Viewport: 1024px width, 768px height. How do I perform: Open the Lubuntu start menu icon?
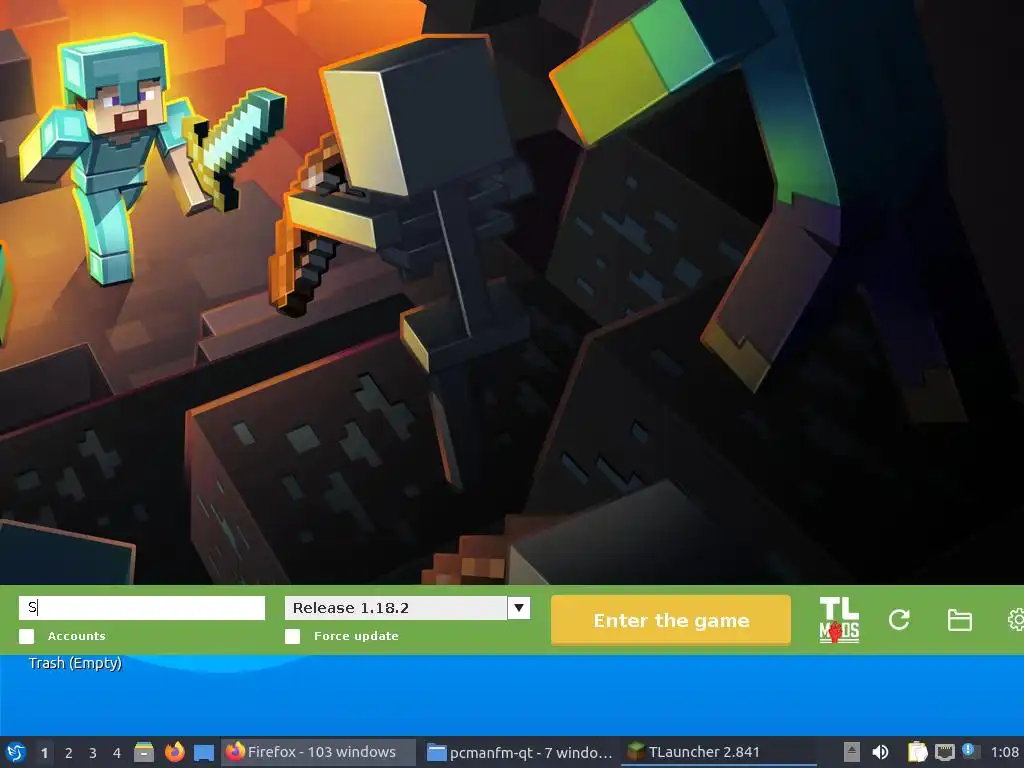[x=16, y=753]
